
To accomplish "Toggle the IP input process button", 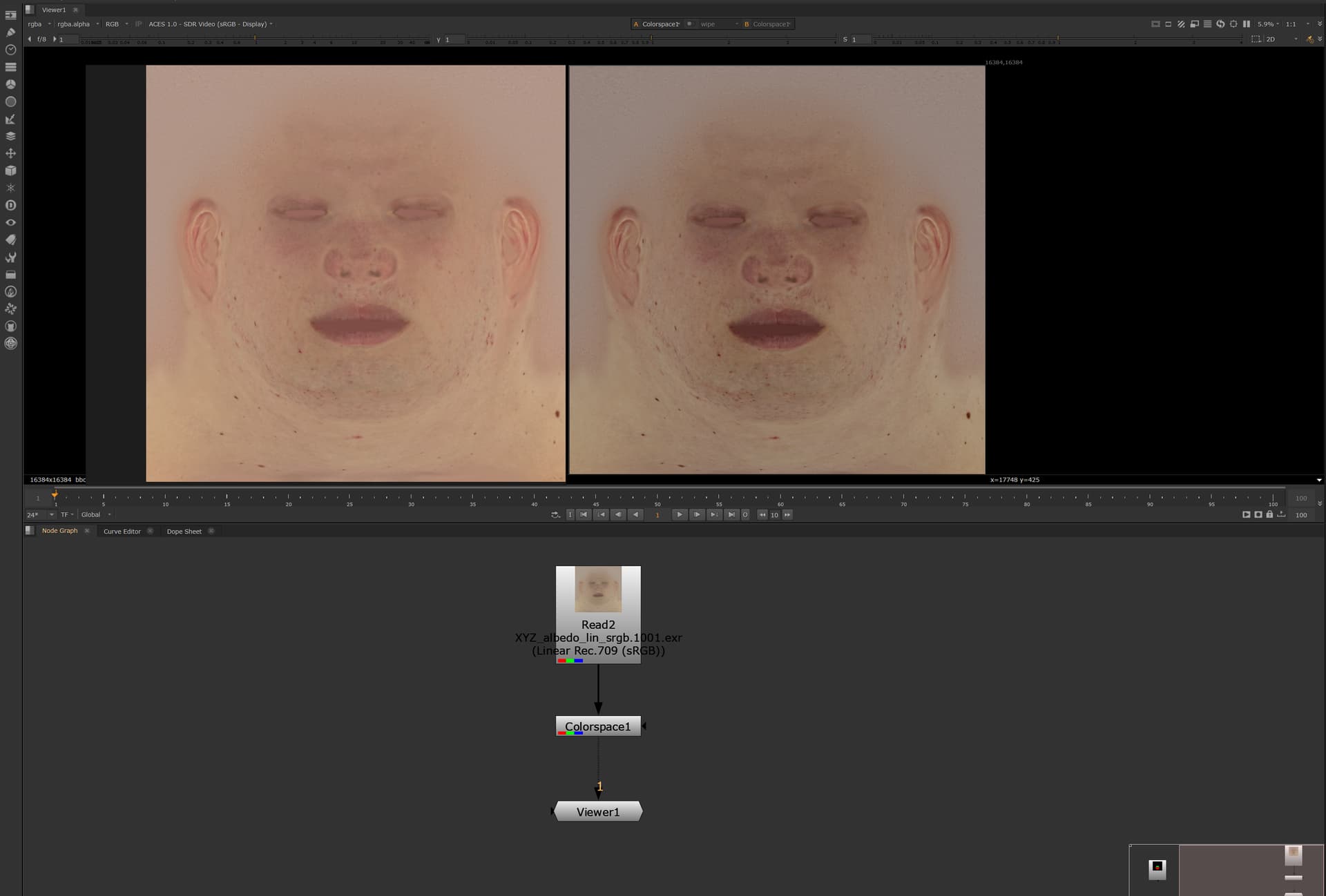I will pos(138,24).
